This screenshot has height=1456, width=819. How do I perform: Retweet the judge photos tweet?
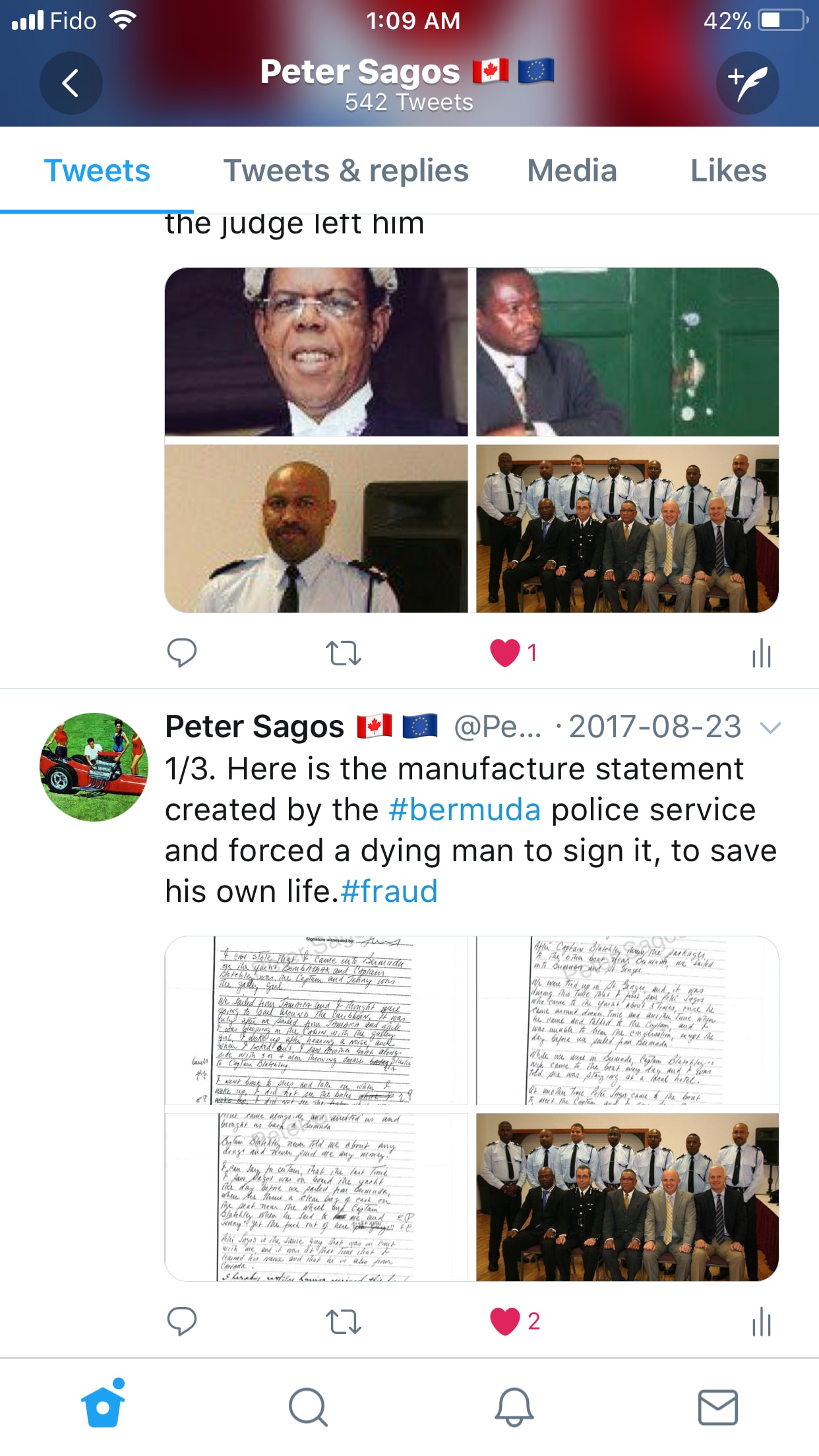click(x=344, y=653)
